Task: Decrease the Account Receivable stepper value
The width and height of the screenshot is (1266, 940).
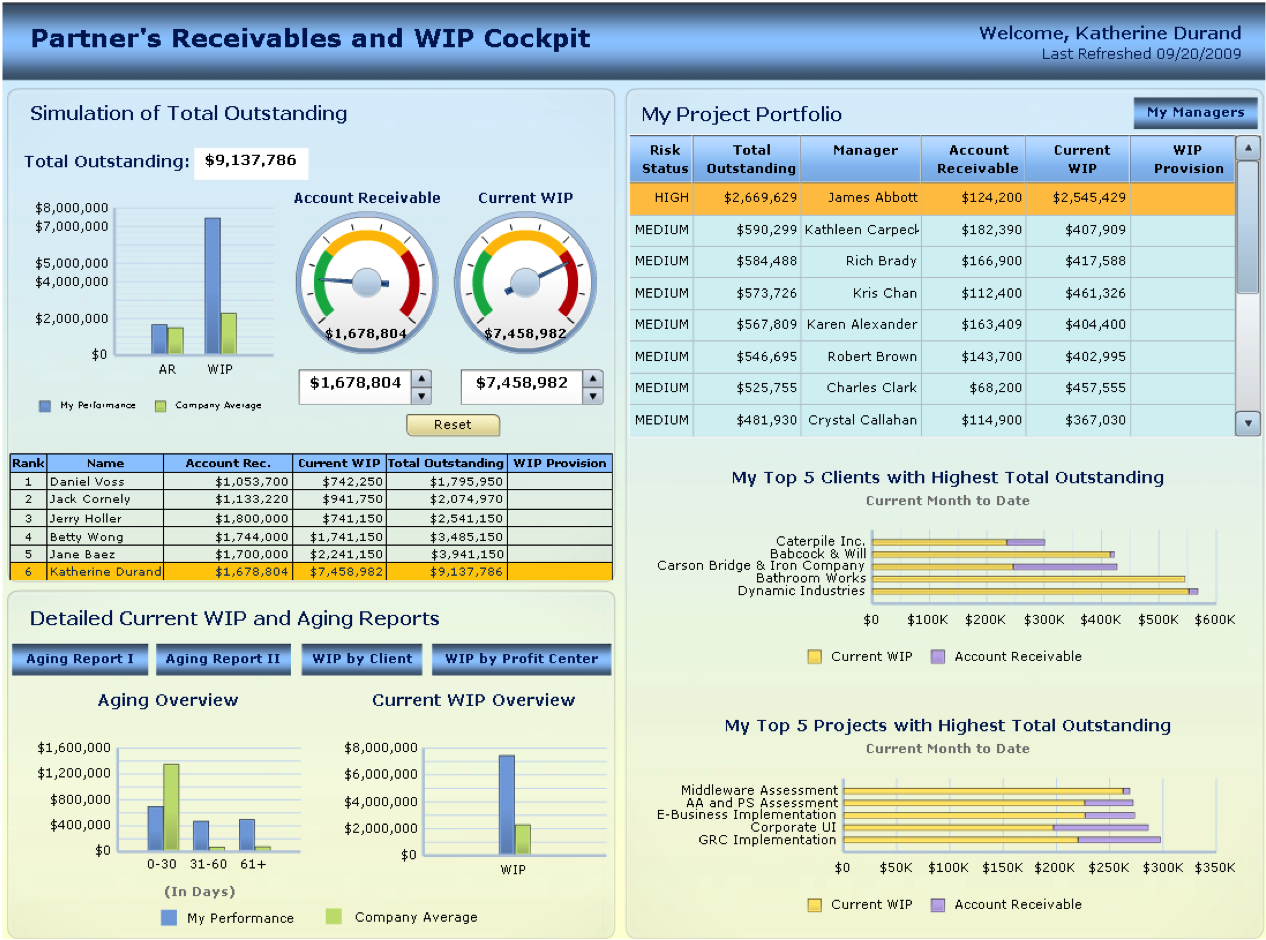Action: tap(422, 396)
